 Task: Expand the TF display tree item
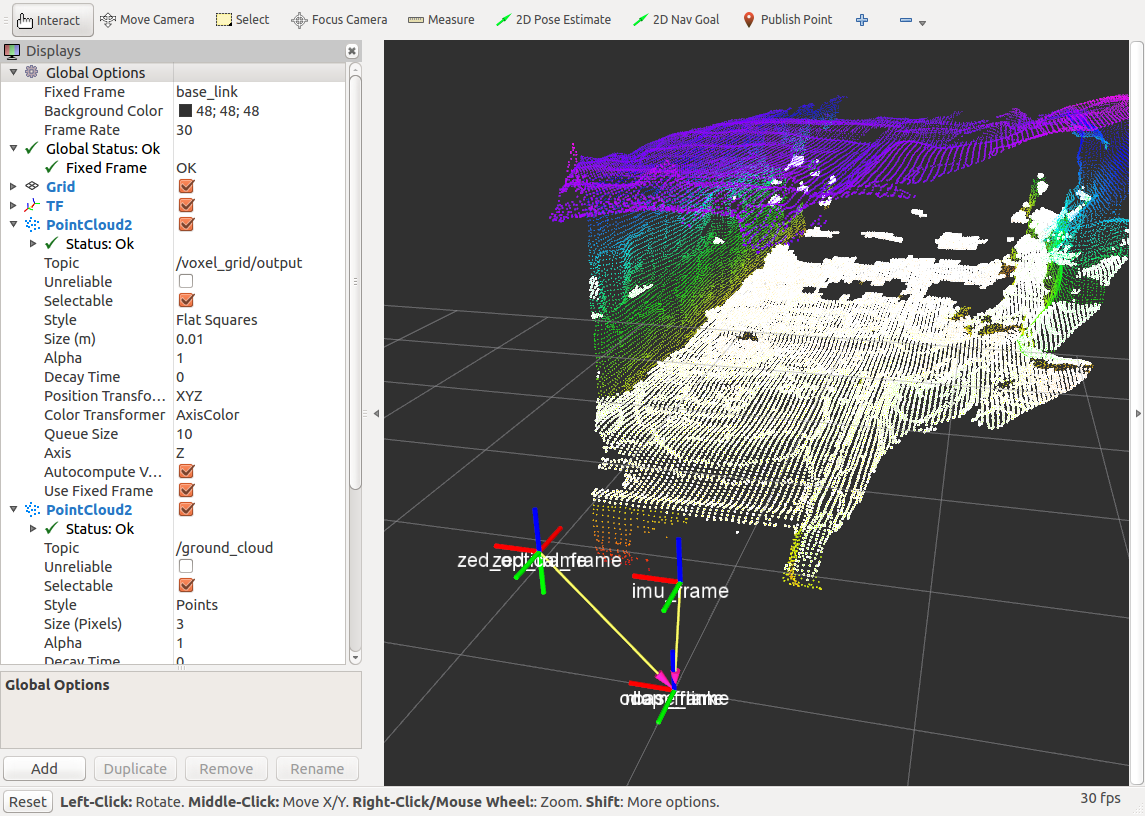click(x=13, y=206)
